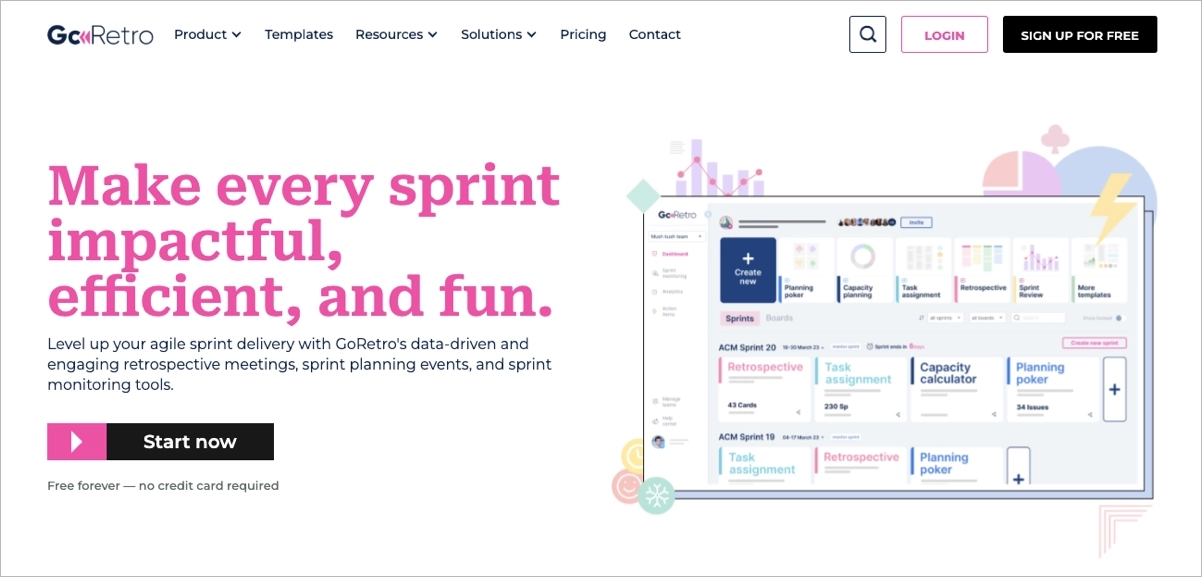Open the all sprints filter dropdown
The image size is (1202, 577).
[944, 319]
